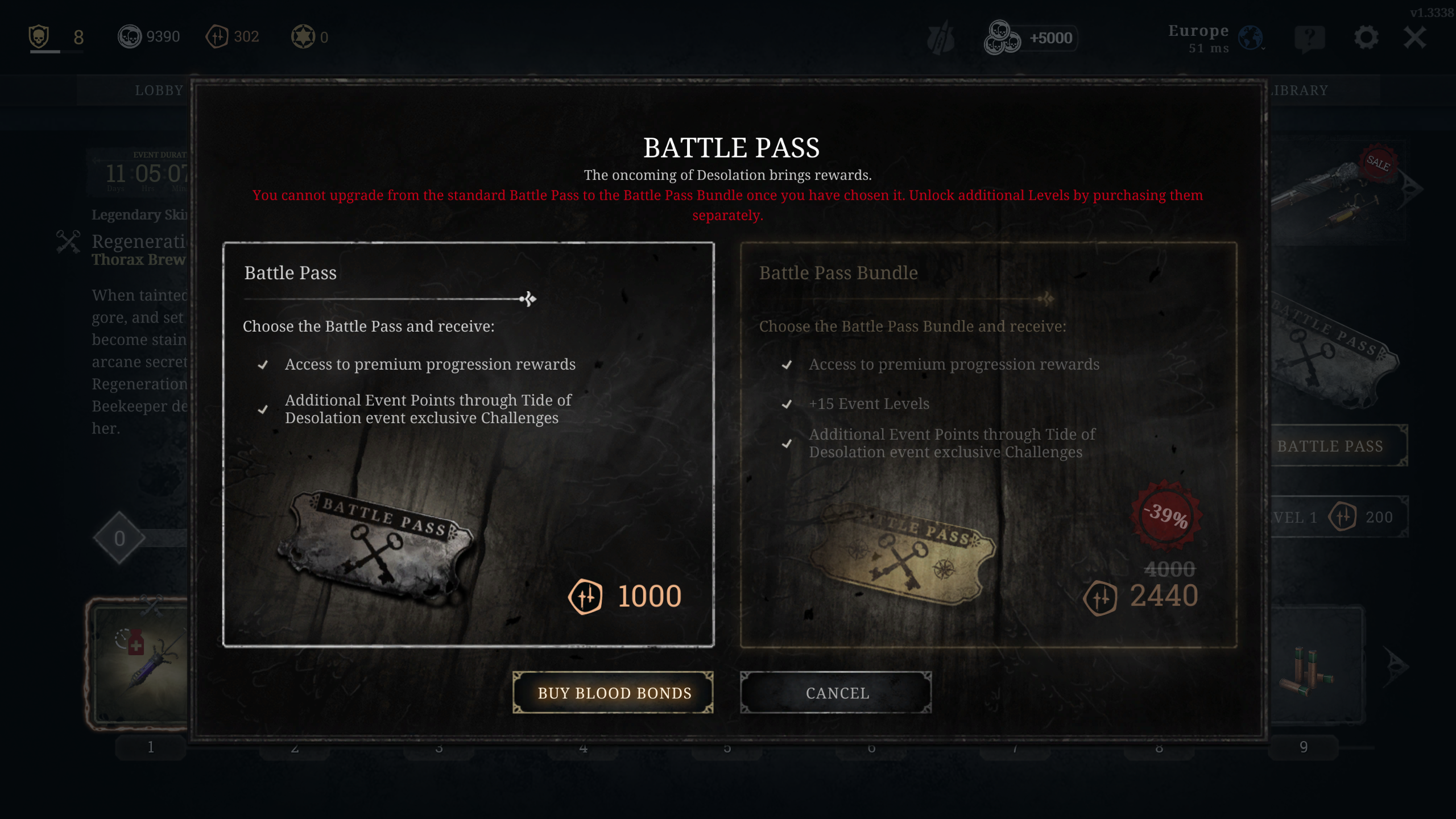Click the event points star icon
This screenshot has width=1456, height=819.
pyautogui.click(x=303, y=37)
